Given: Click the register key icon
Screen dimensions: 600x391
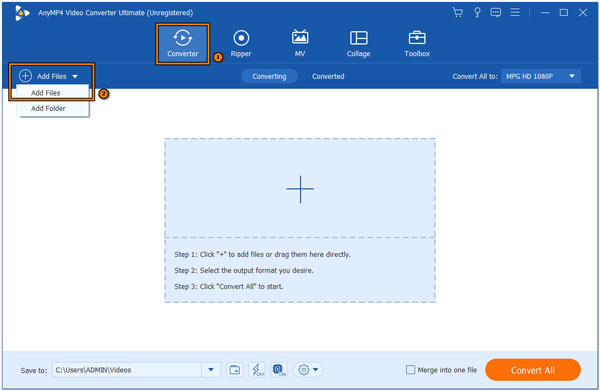Looking at the screenshot, I should (477, 13).
